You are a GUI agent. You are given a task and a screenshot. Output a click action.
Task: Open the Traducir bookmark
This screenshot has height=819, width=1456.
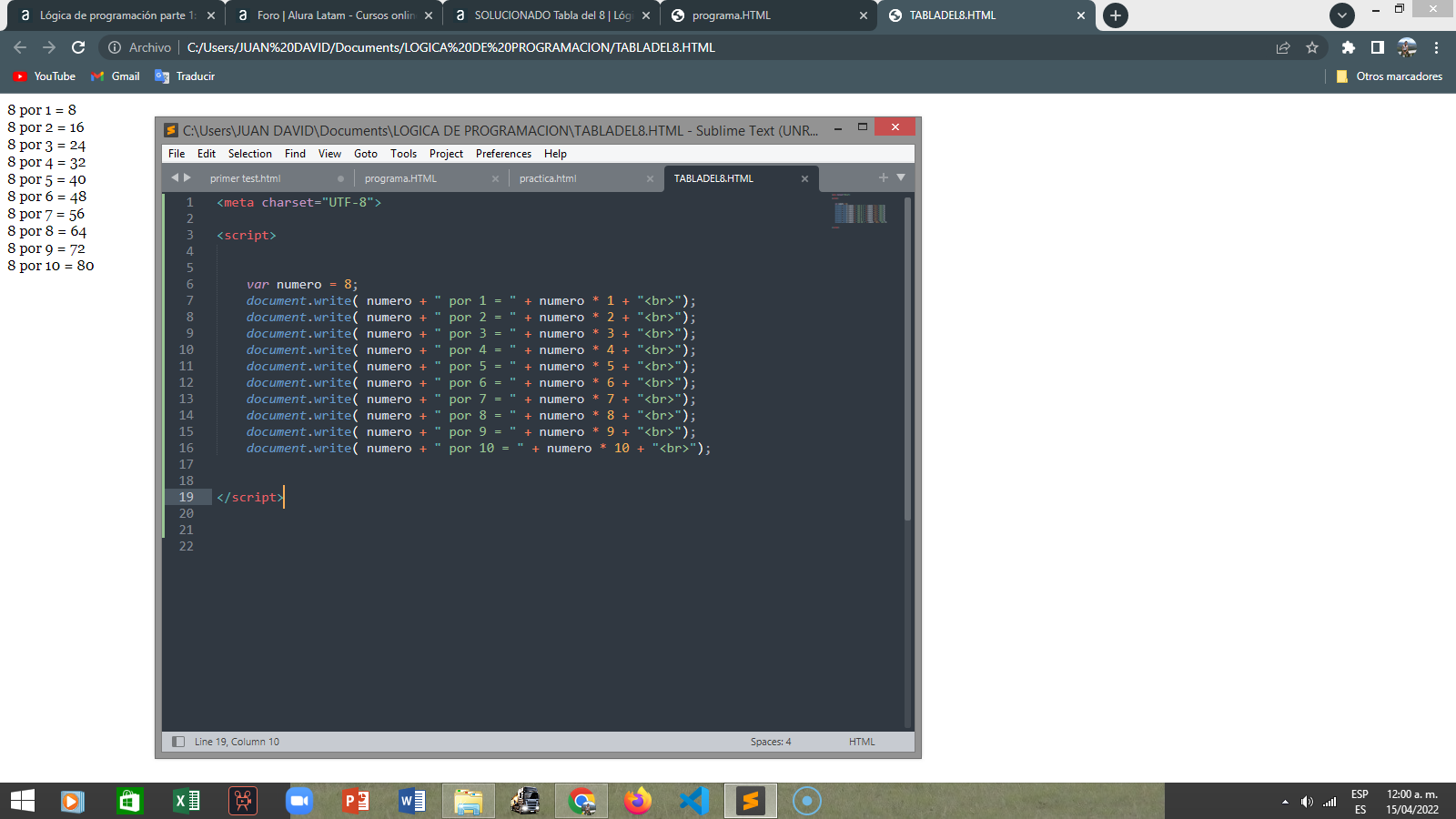(185, 76)
